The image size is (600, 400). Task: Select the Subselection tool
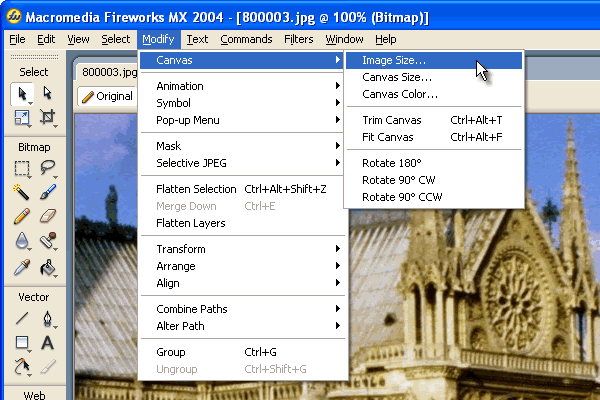(47, 94)
